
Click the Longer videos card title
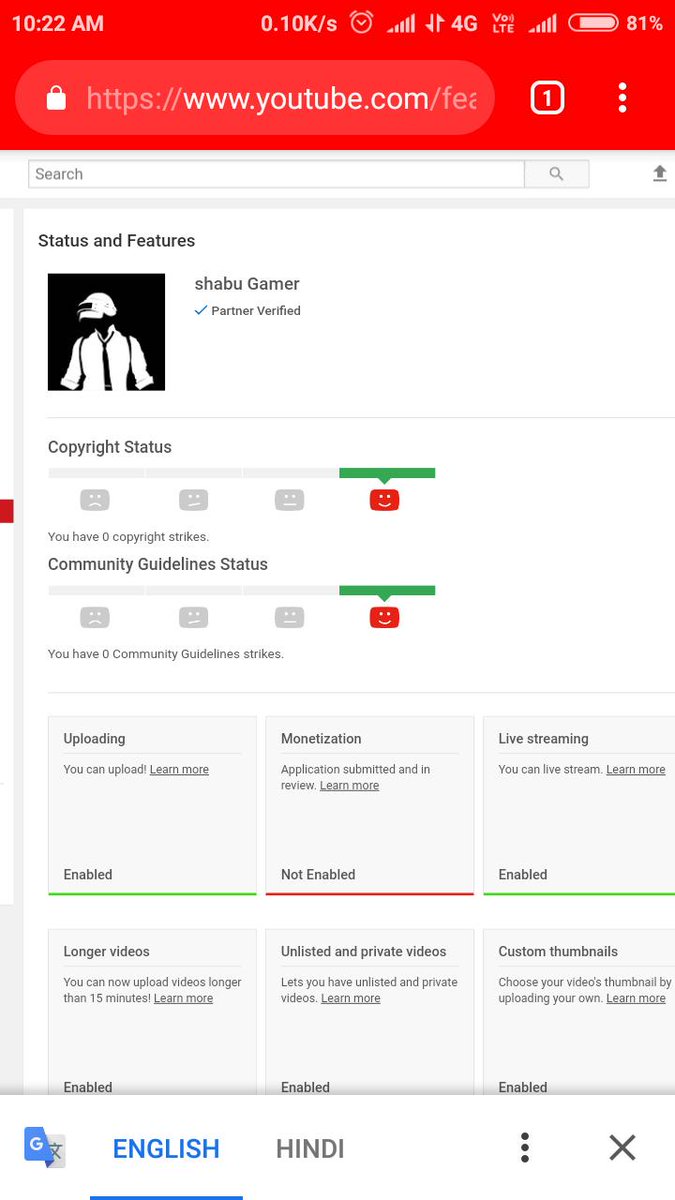point(106,952)
